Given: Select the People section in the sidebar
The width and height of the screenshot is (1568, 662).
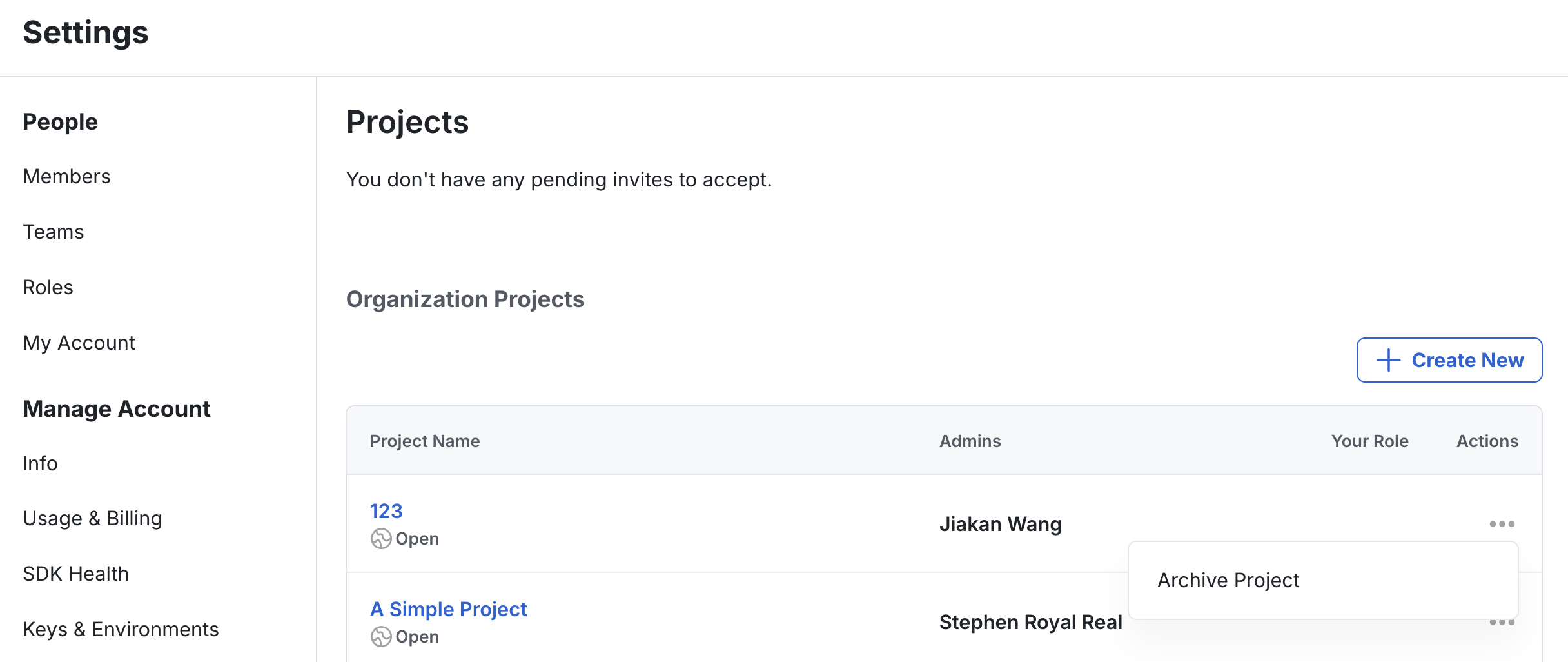Looking at the screenshot, I should 60,121.
